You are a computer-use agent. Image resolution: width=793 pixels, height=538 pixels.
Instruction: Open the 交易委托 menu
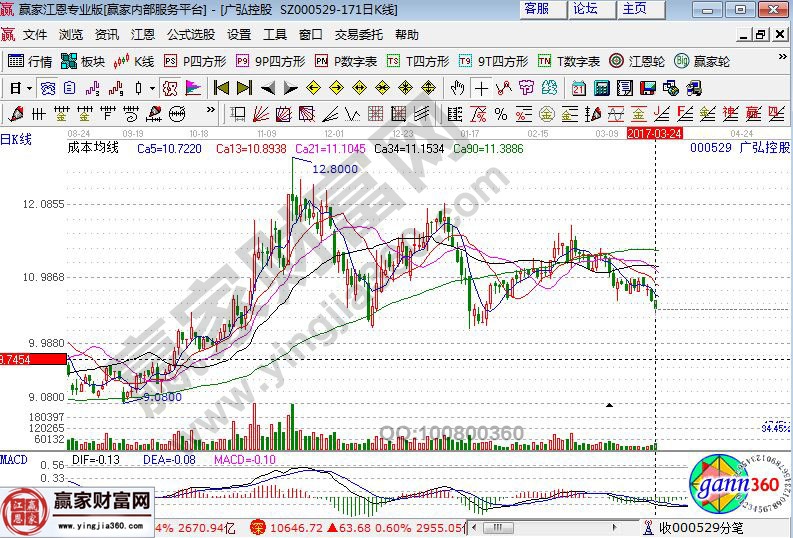358,34
